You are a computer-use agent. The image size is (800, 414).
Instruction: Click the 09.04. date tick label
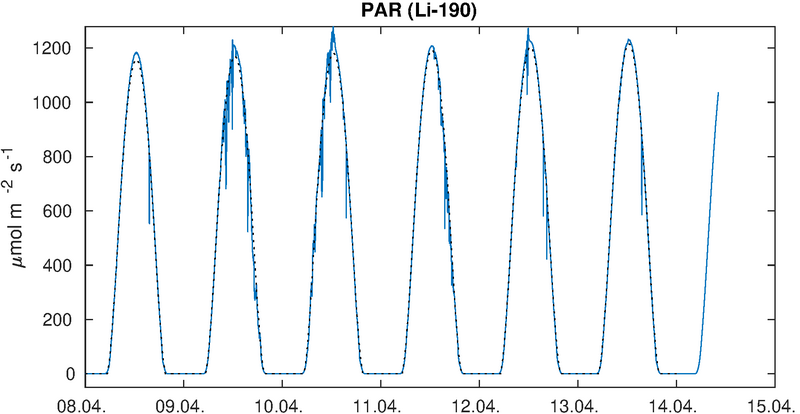click(183, 403)
